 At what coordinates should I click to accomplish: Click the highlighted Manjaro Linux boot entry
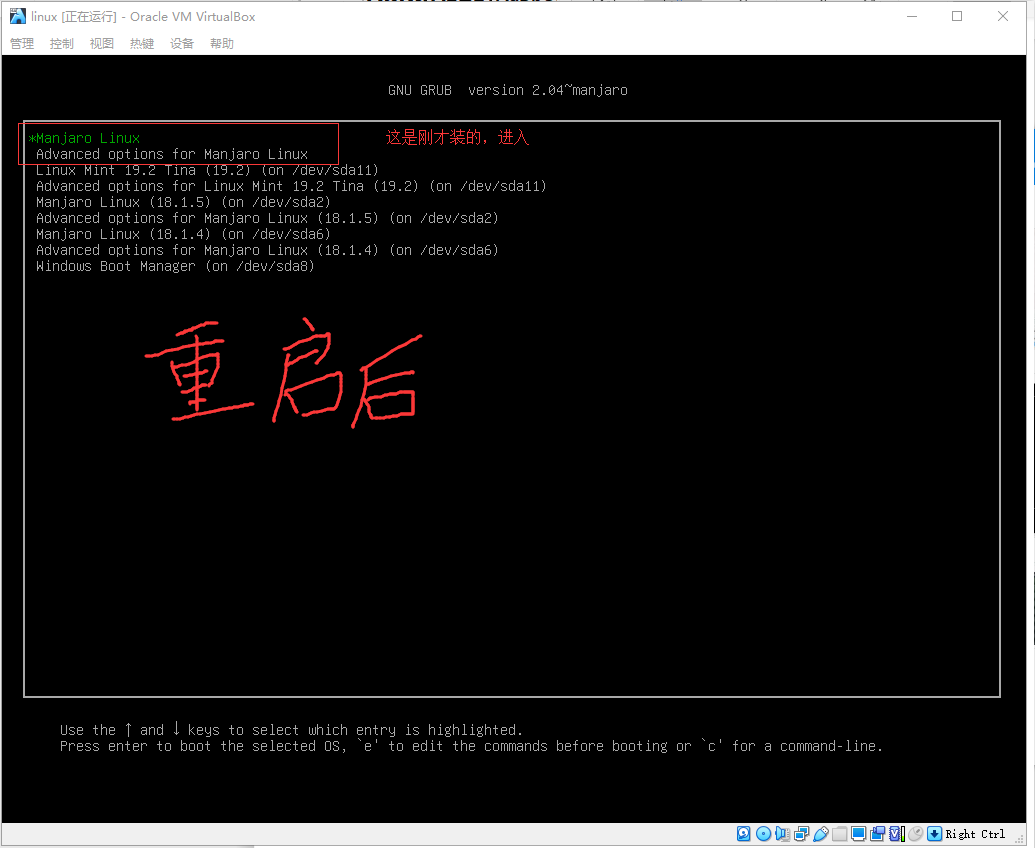pyautogui.click(x=88, y=138)
